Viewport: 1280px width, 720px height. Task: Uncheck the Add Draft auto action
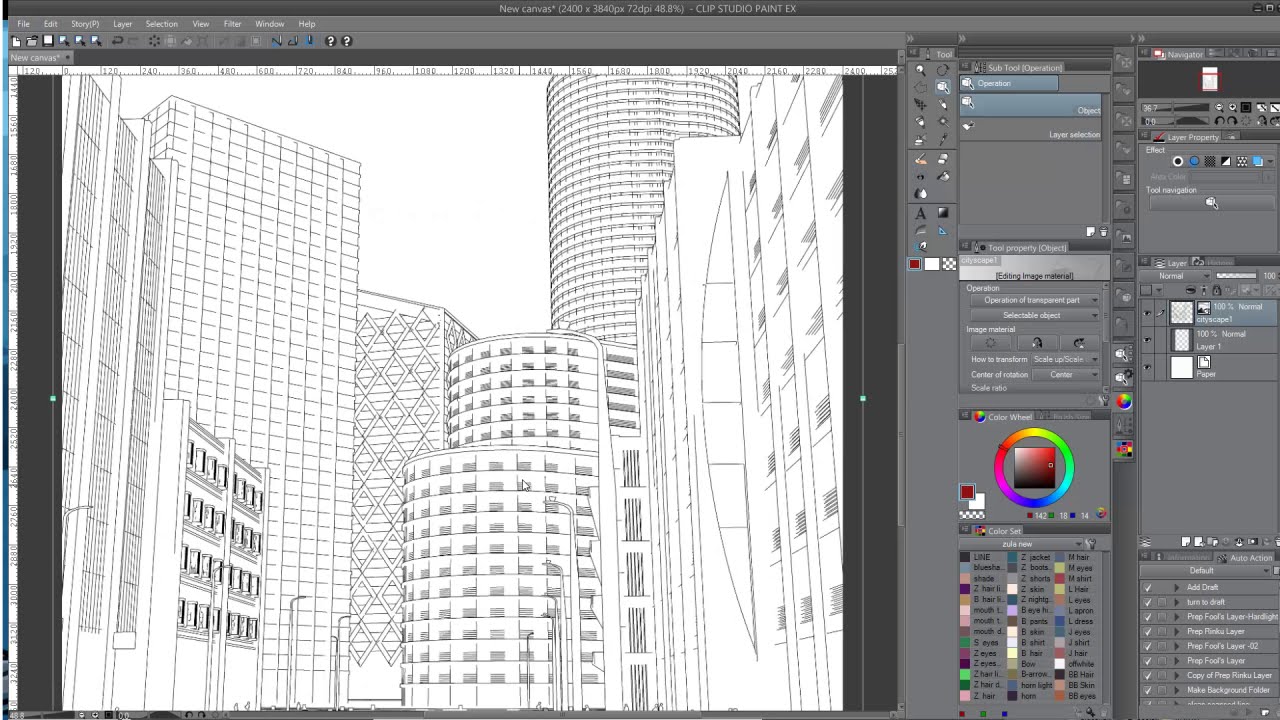(x=1147, y=588)
